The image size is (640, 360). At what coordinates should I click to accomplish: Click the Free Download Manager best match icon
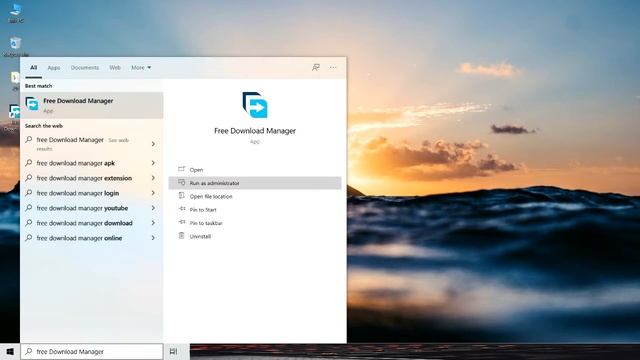32,104
